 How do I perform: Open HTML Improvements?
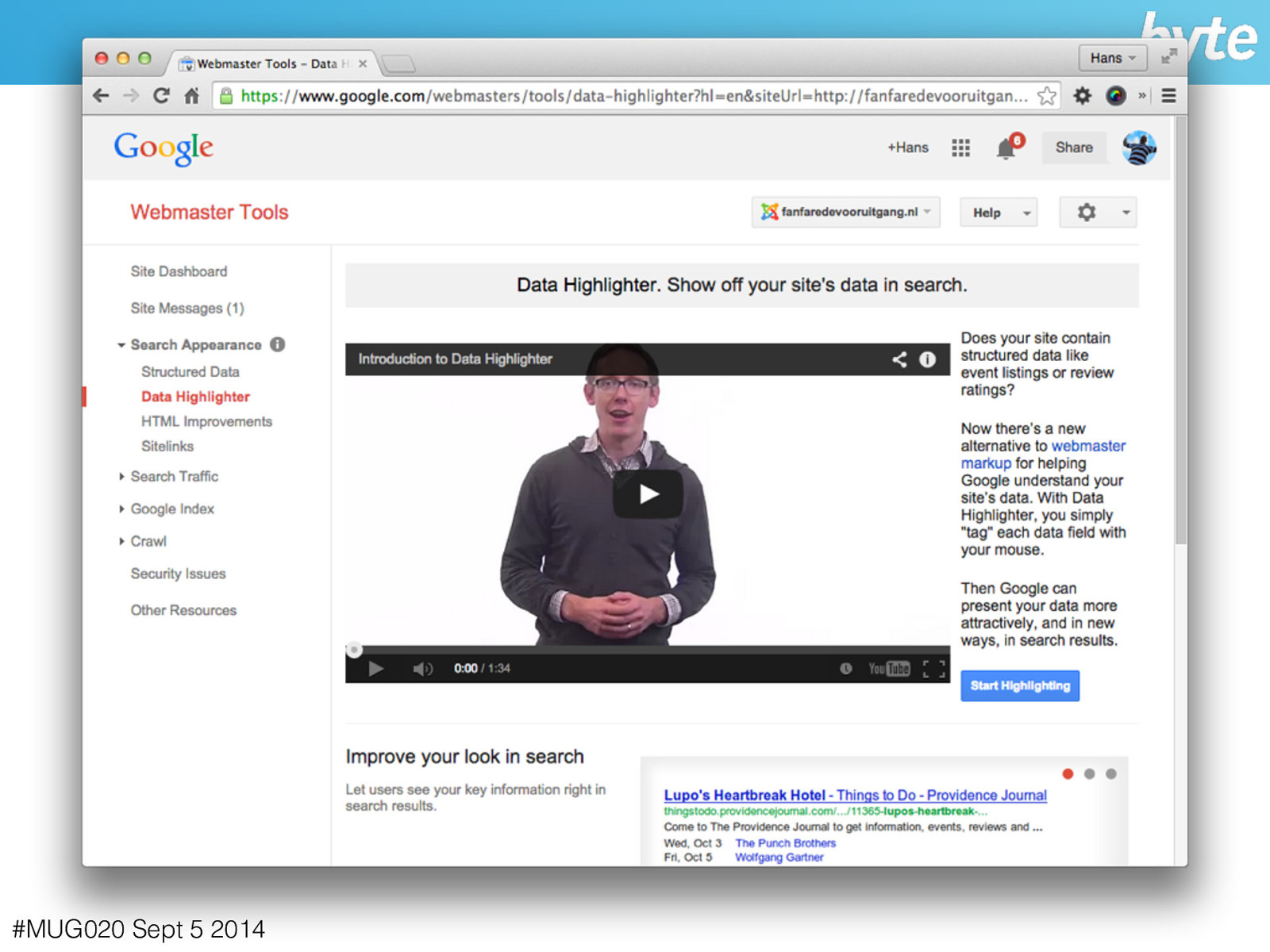206,421
